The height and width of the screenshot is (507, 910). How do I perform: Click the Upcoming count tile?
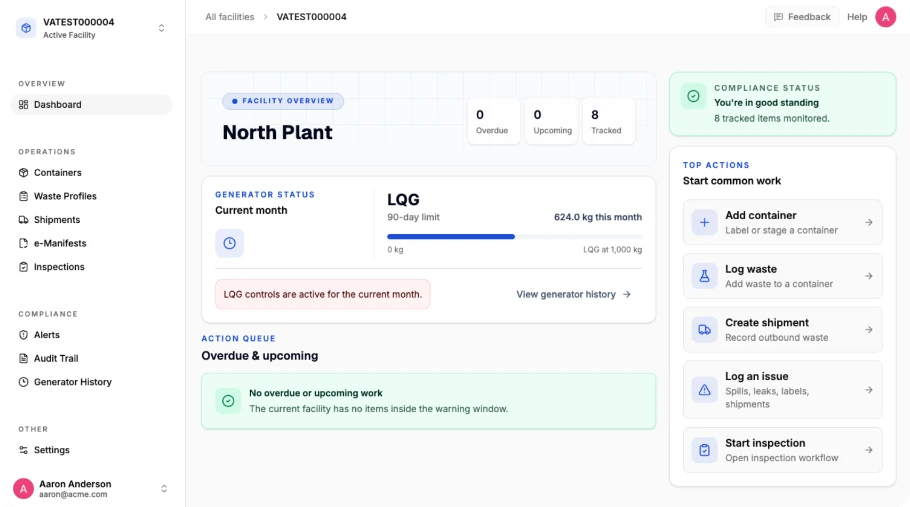pos(552,121)
